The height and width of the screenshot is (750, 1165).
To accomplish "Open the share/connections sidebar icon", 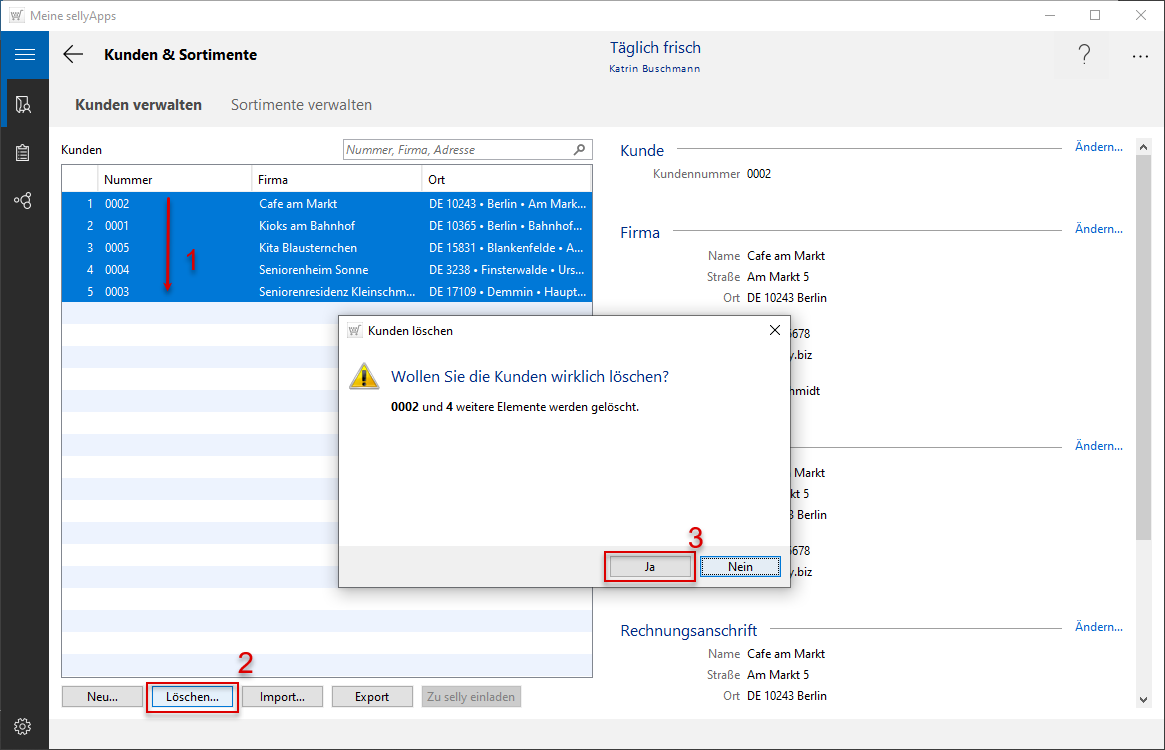I will [x=24, y=201].
